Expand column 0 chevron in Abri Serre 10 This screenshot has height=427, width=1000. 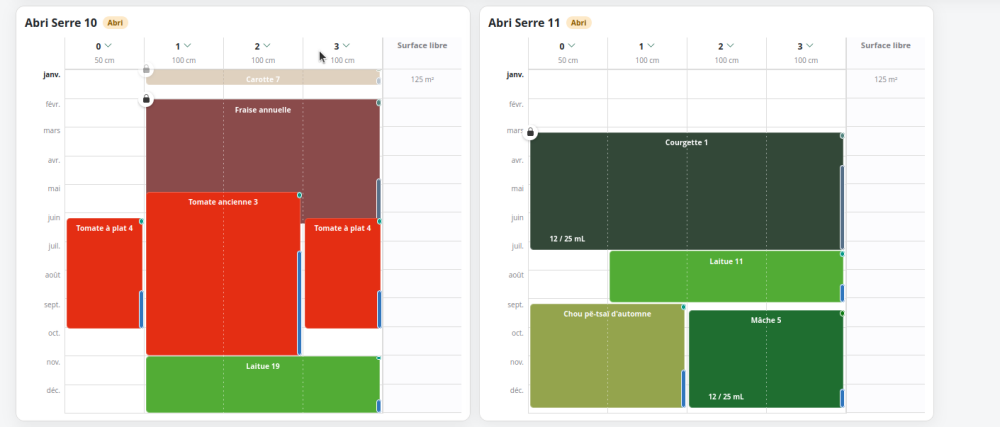108,45
